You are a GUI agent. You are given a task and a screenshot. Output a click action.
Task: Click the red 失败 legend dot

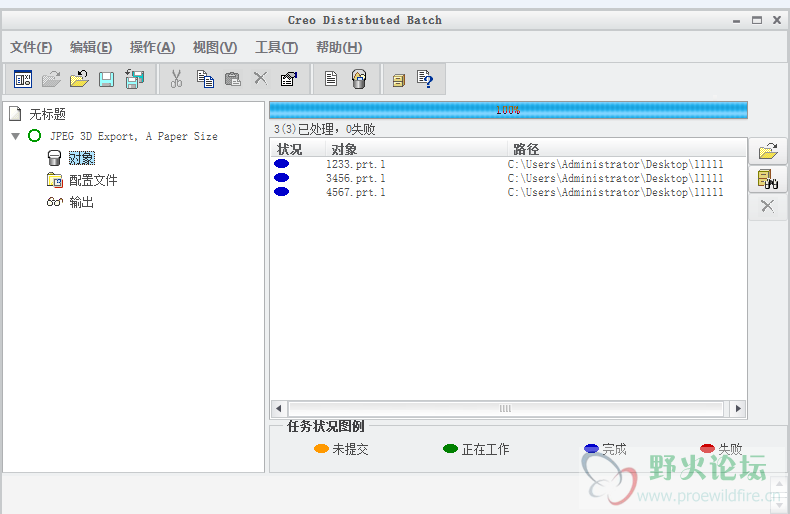pyautogui.click(x=707, y=448)
